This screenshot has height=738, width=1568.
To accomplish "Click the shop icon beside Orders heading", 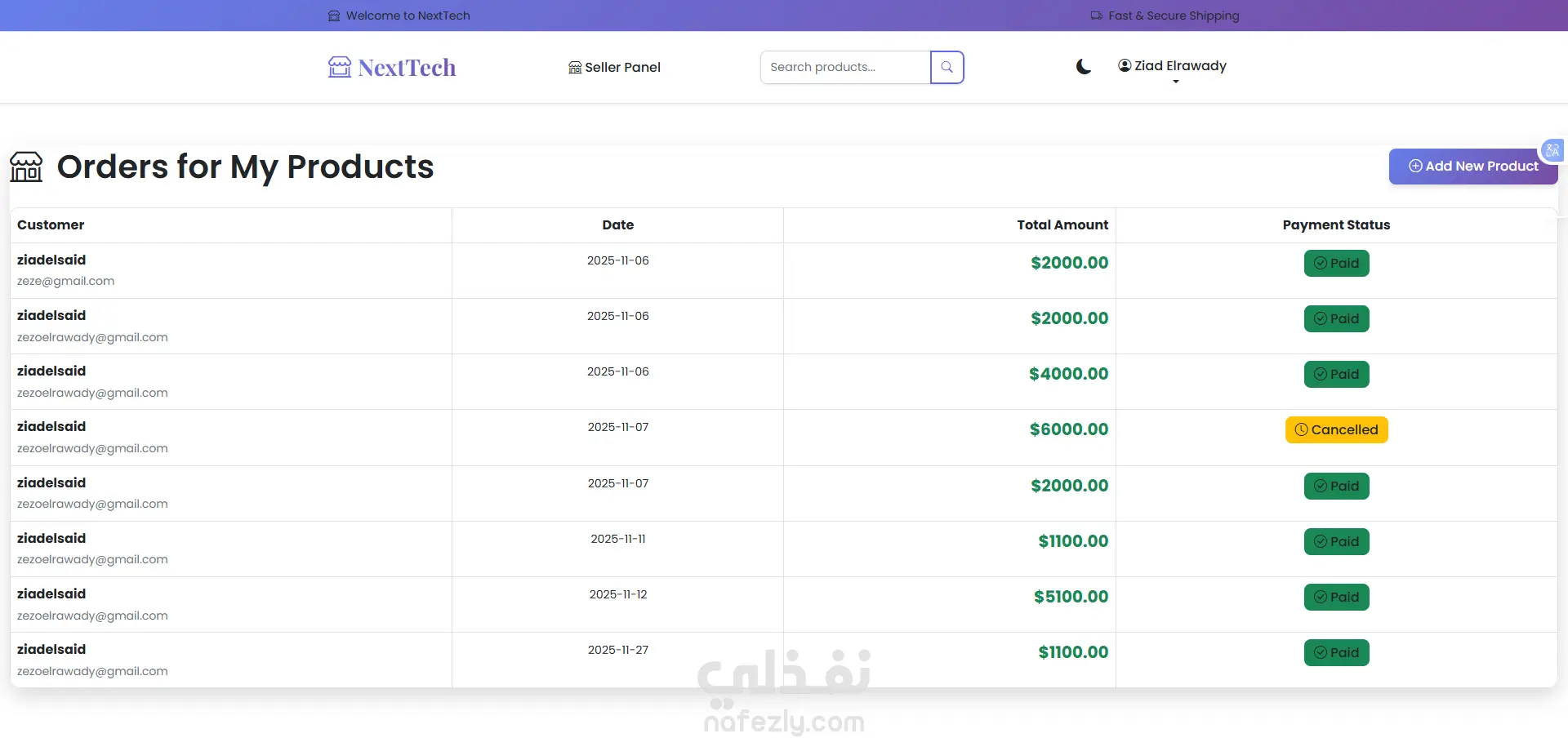I will [x=26, y=167].
